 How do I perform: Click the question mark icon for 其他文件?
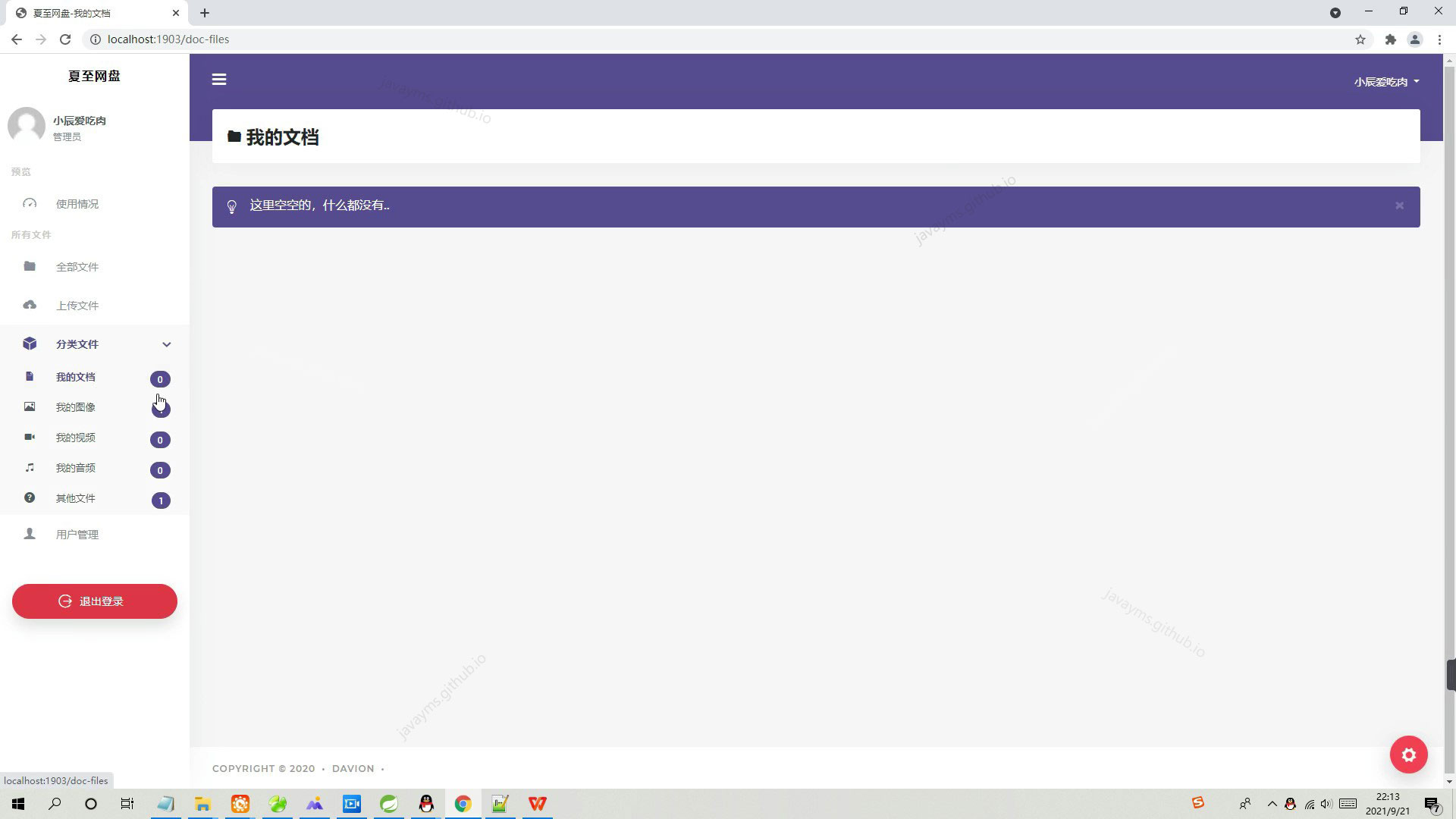pyautogui.click(x=30, y=498)
